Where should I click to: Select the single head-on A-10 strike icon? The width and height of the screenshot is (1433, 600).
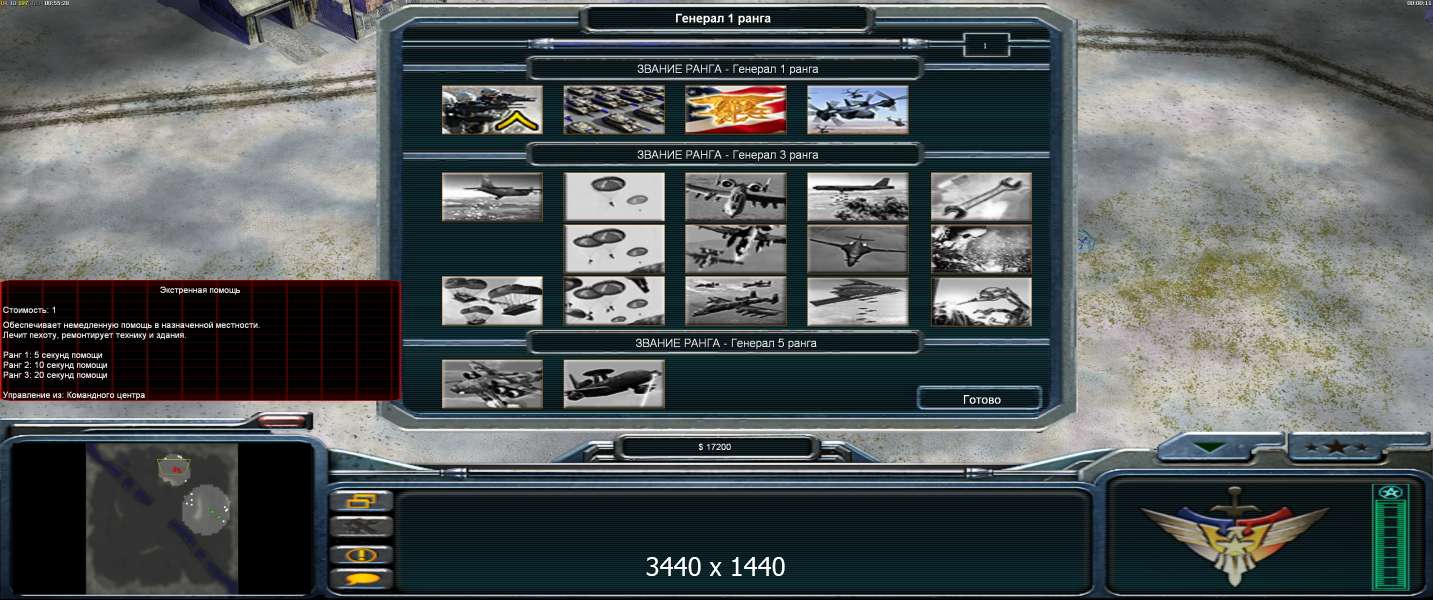tap(736, 197)
